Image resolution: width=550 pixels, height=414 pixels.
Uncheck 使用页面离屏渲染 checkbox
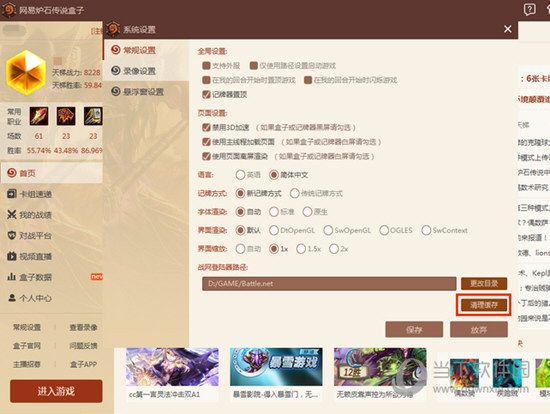click(206, 156)
